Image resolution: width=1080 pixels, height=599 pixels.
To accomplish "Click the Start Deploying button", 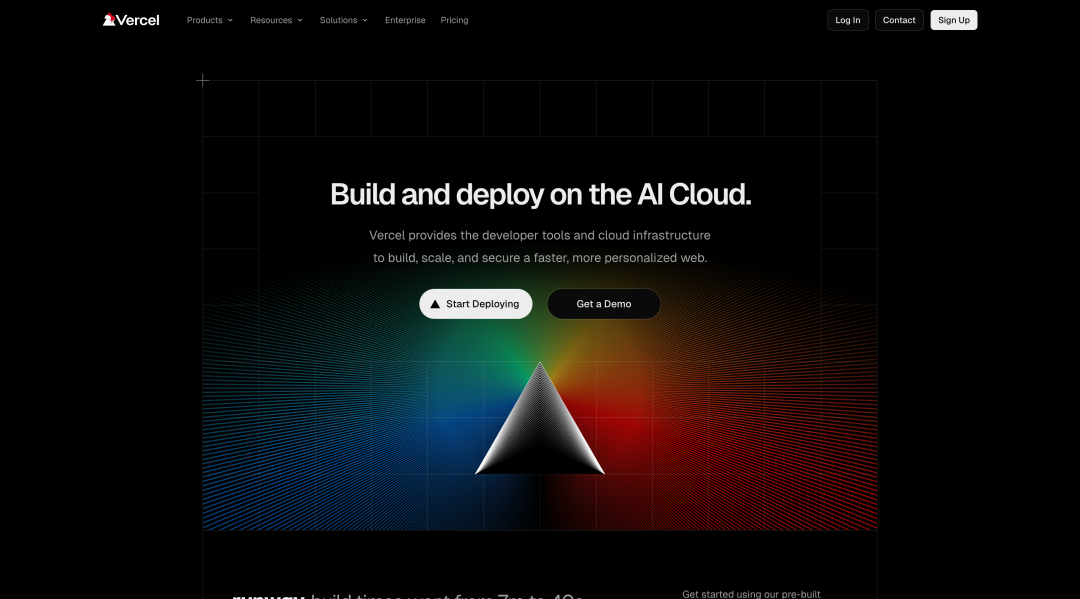I will point(476,304).
